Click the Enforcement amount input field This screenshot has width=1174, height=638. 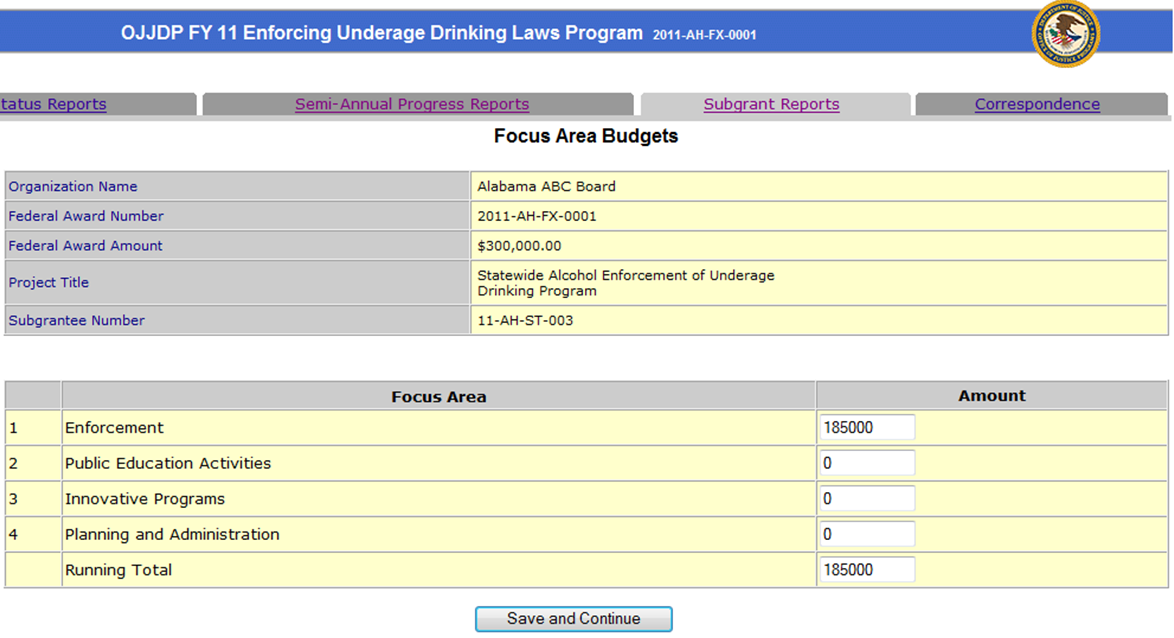[865, 427]
